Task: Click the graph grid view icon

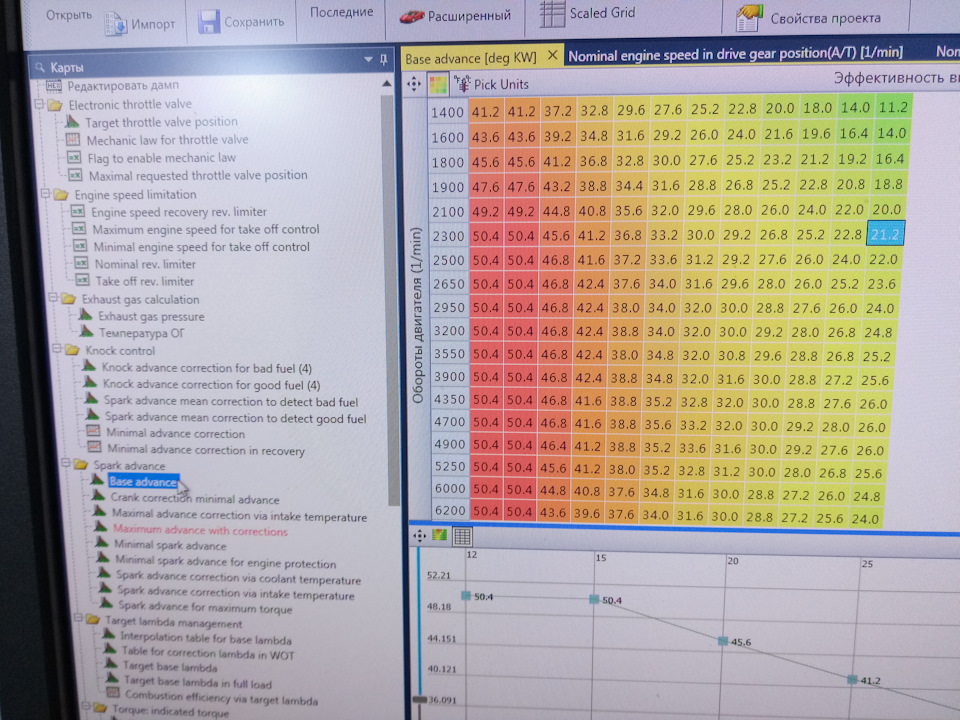Action: point(462,537)
